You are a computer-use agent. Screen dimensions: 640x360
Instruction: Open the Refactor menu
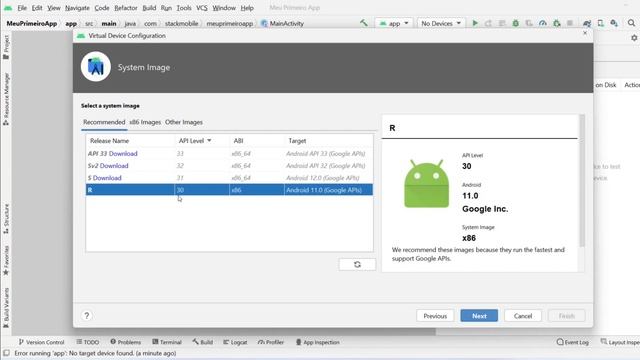pos(126,8)
